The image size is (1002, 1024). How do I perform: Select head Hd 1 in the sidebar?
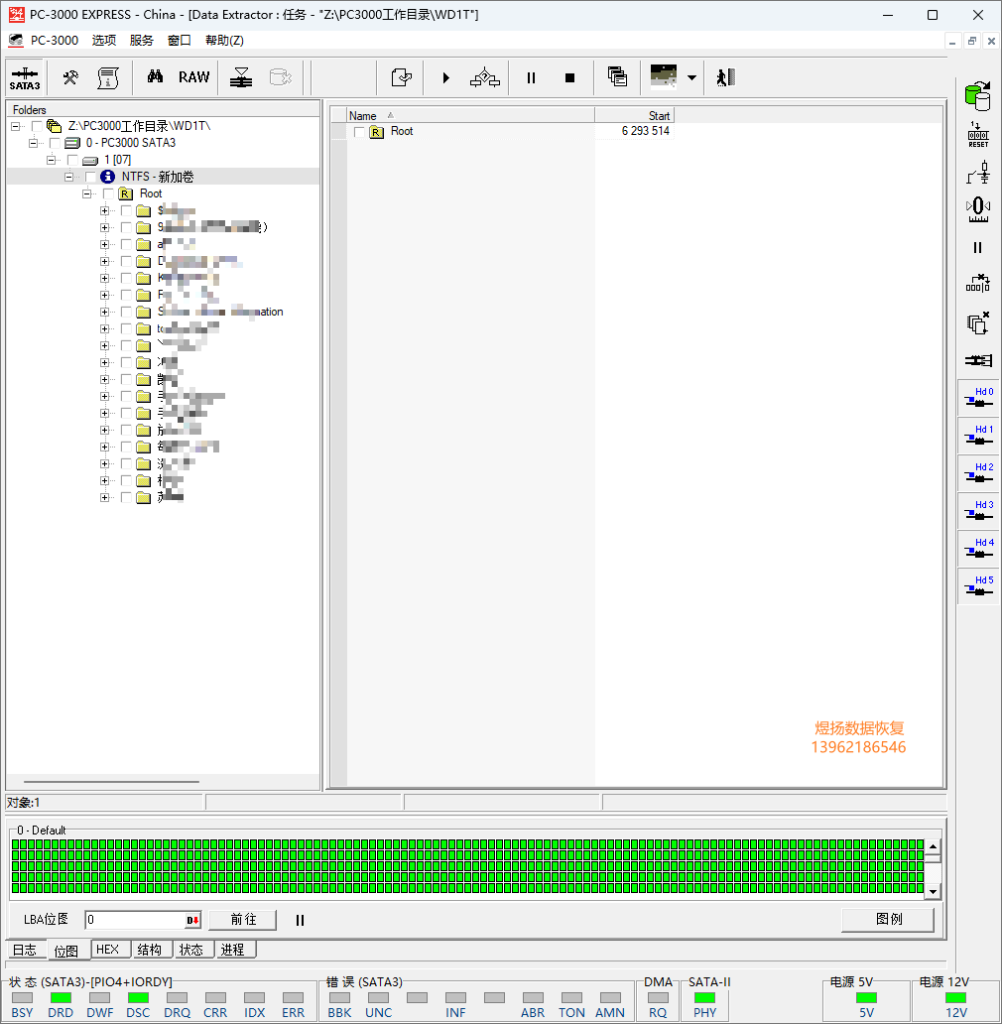978,435
